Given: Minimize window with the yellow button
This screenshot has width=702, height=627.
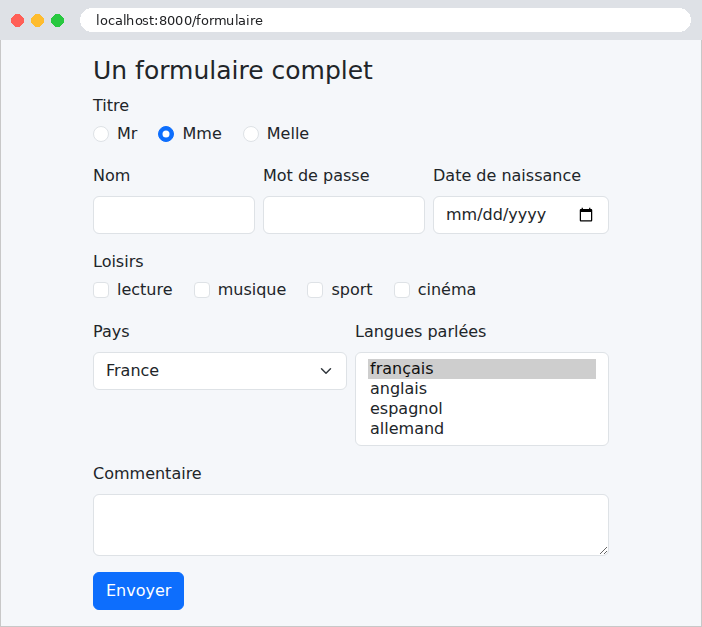Looking at the screenshot, I should [38, 21].
